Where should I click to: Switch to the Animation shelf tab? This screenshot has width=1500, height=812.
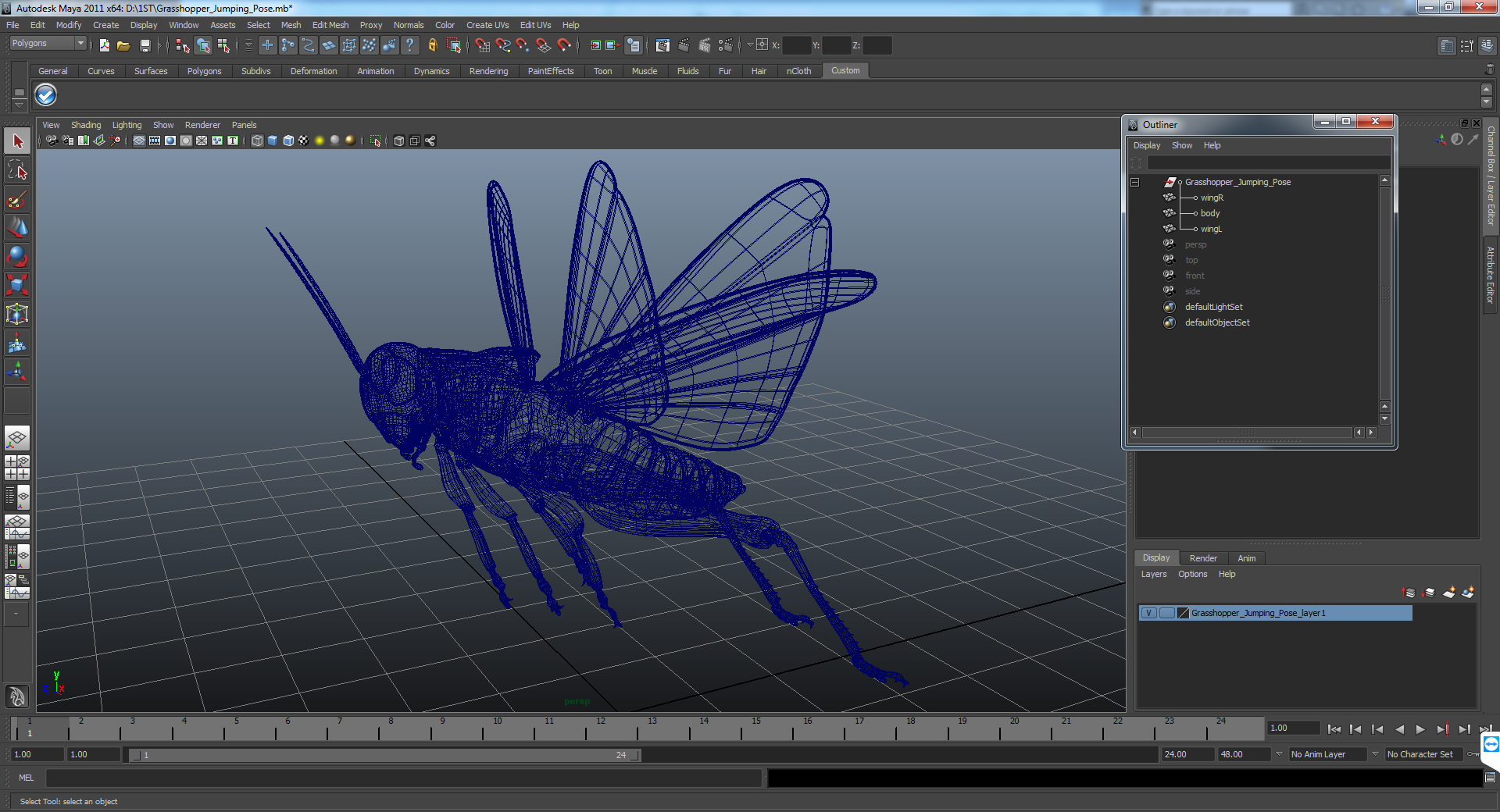coord(376,71)
